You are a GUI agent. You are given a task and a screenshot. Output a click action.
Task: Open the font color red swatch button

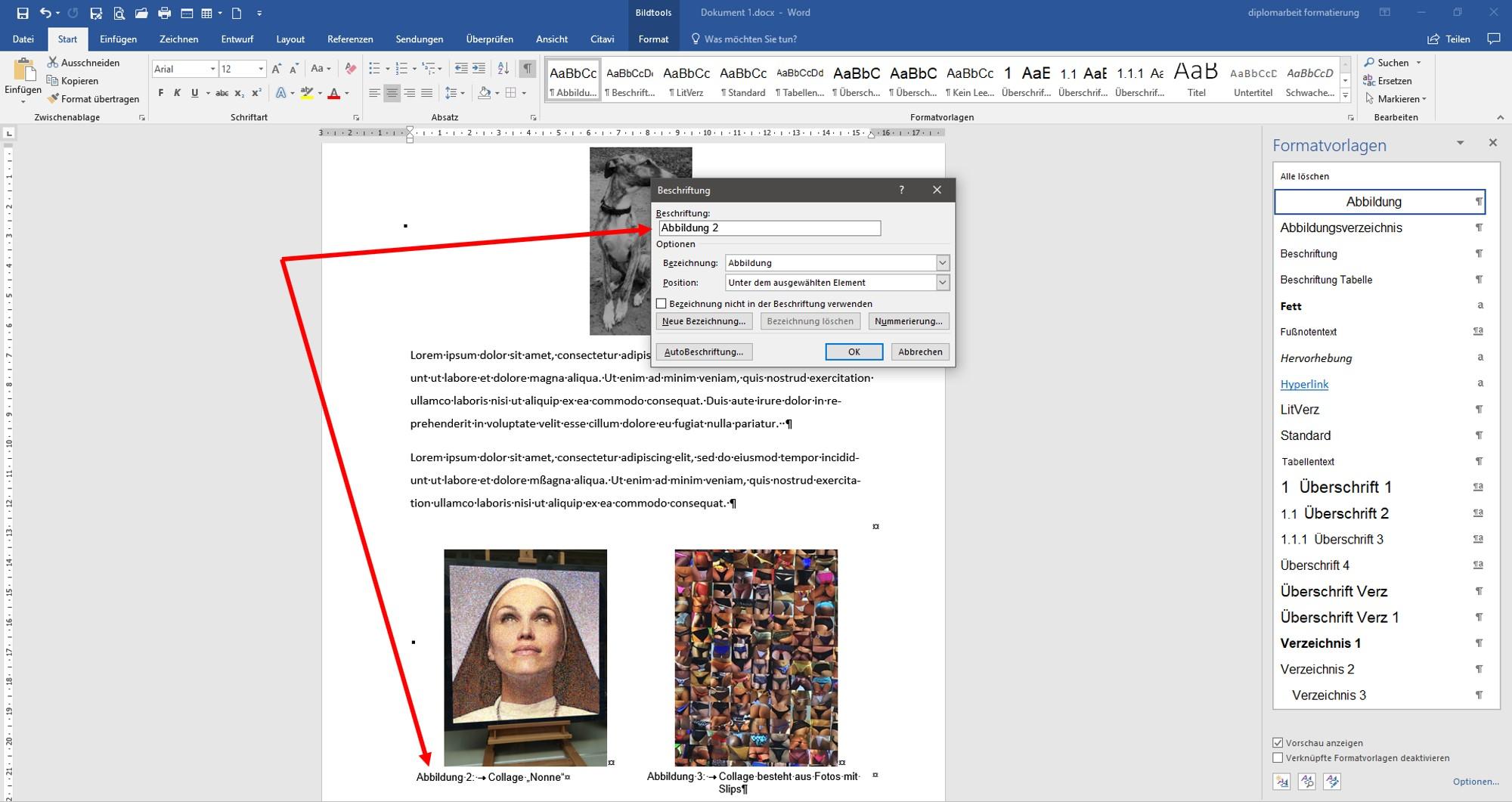[x=334, y=93]
